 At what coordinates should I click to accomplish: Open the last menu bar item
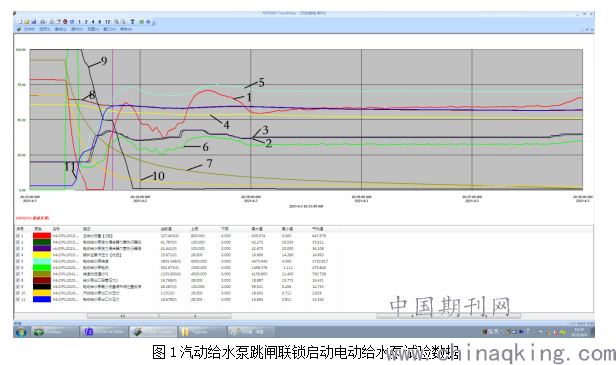point(126,29)
